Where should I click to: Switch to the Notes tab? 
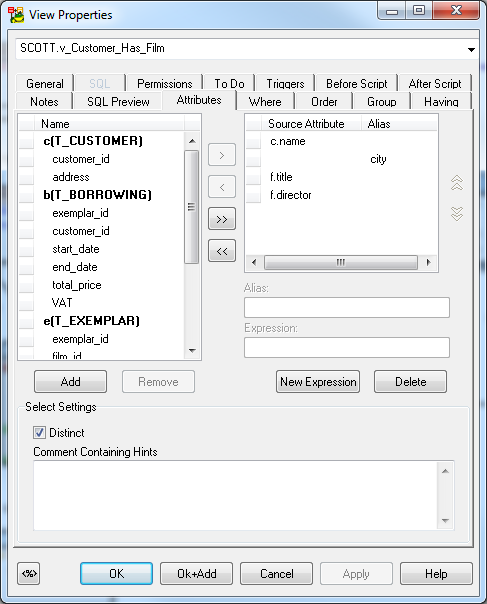pos(44,101)
